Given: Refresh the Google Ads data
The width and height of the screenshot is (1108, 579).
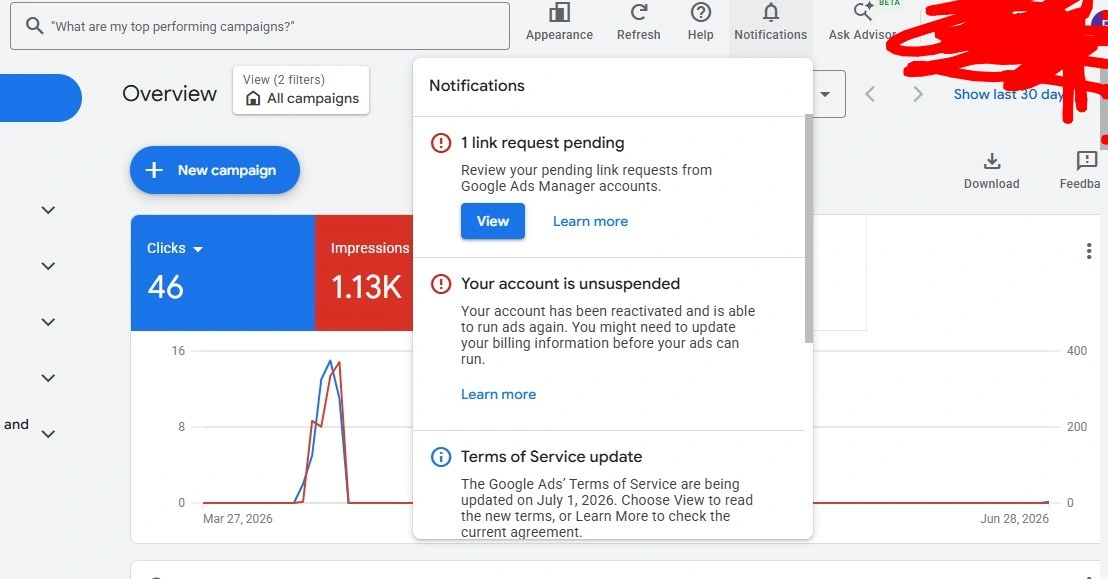Looking at the screenshot, I should tap(639, 13).
